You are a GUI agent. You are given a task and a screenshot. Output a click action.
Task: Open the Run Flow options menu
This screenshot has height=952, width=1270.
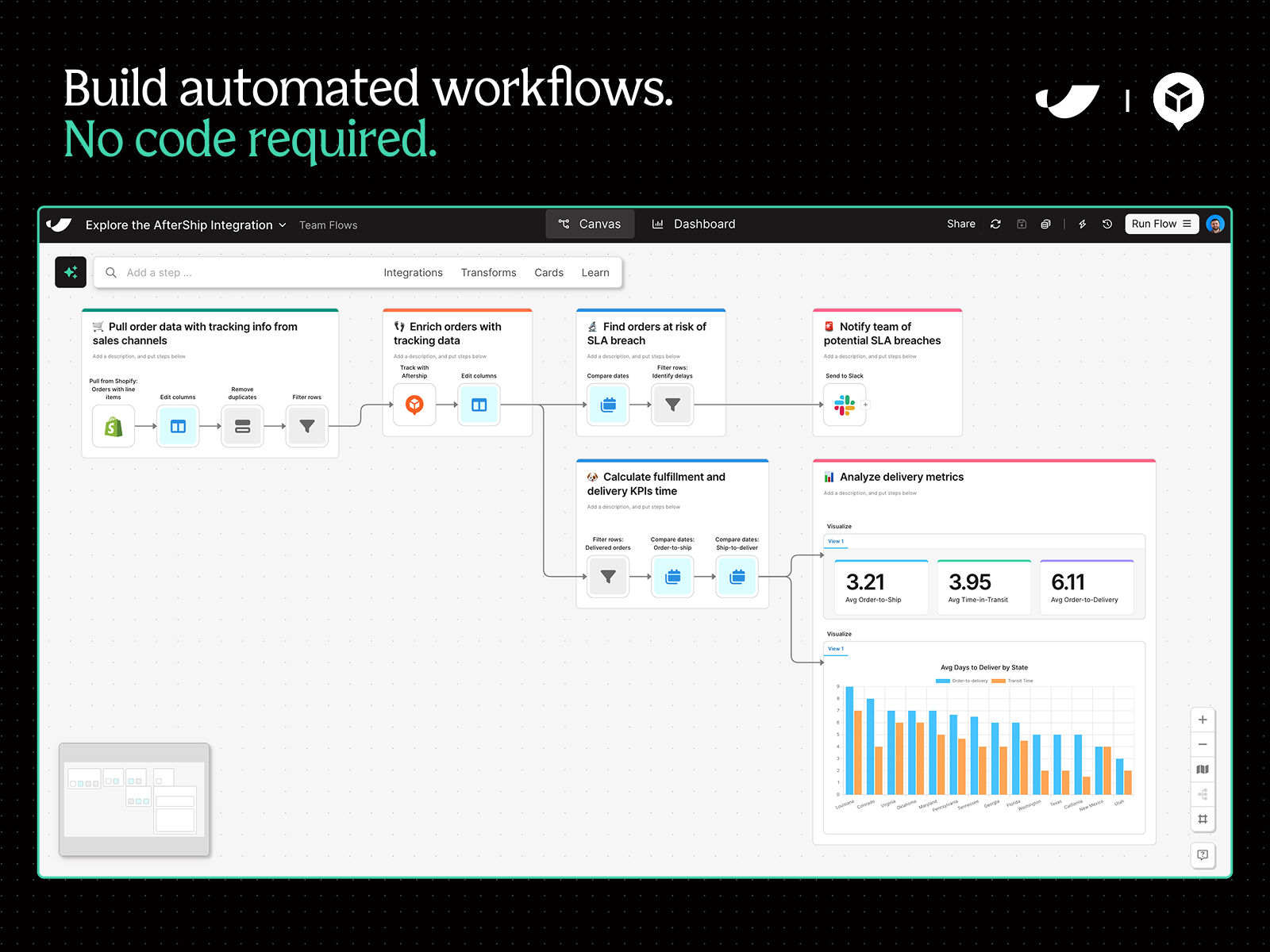[x=1187, y=224]
